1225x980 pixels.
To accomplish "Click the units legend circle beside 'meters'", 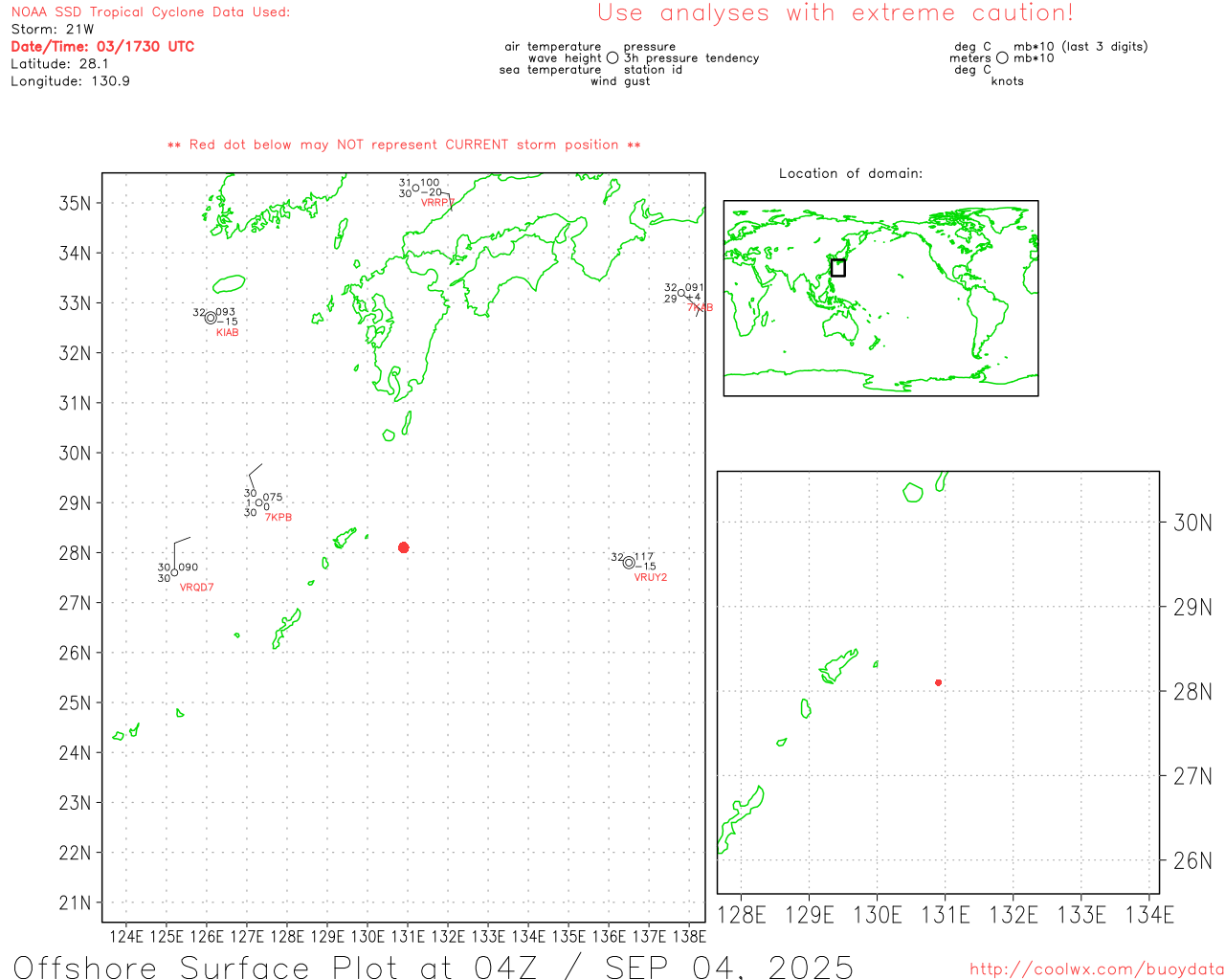I will tap(1002, 57).
